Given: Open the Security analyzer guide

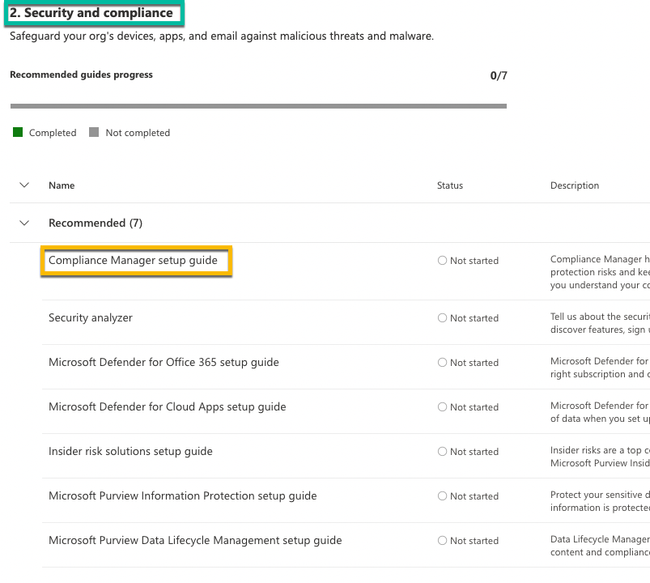Looking at the screenshot, I should pos(90,318).
